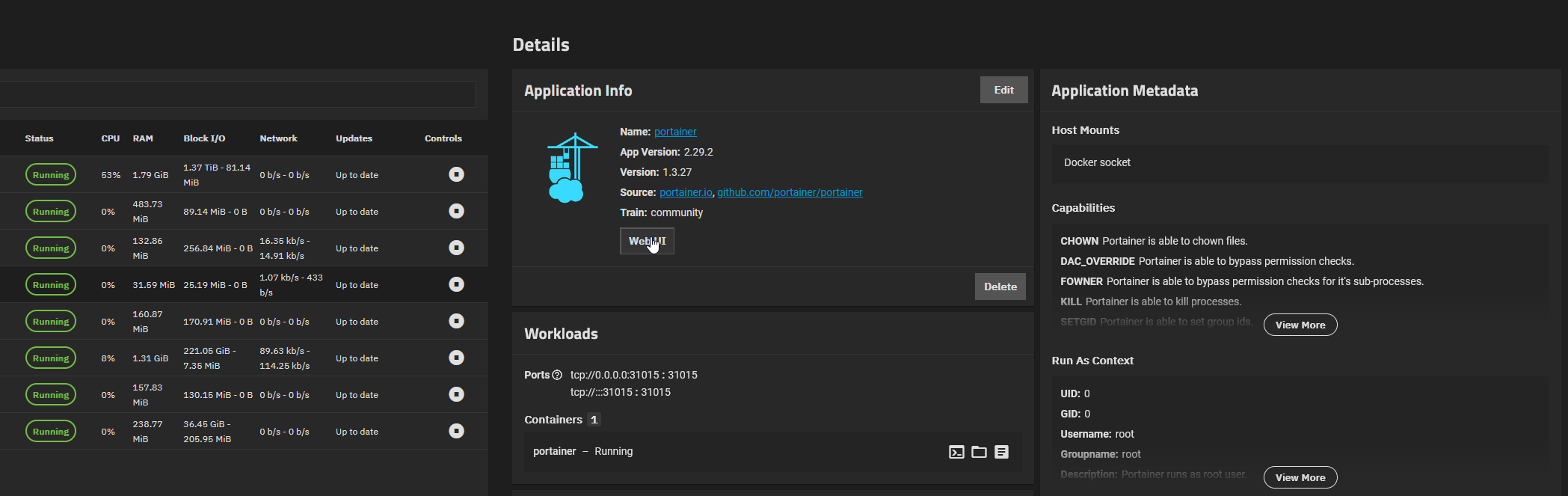Viewport: 1568px width, 496px height.
Task: View more Capabilities entries
Action: click(x=1300, y=325)
